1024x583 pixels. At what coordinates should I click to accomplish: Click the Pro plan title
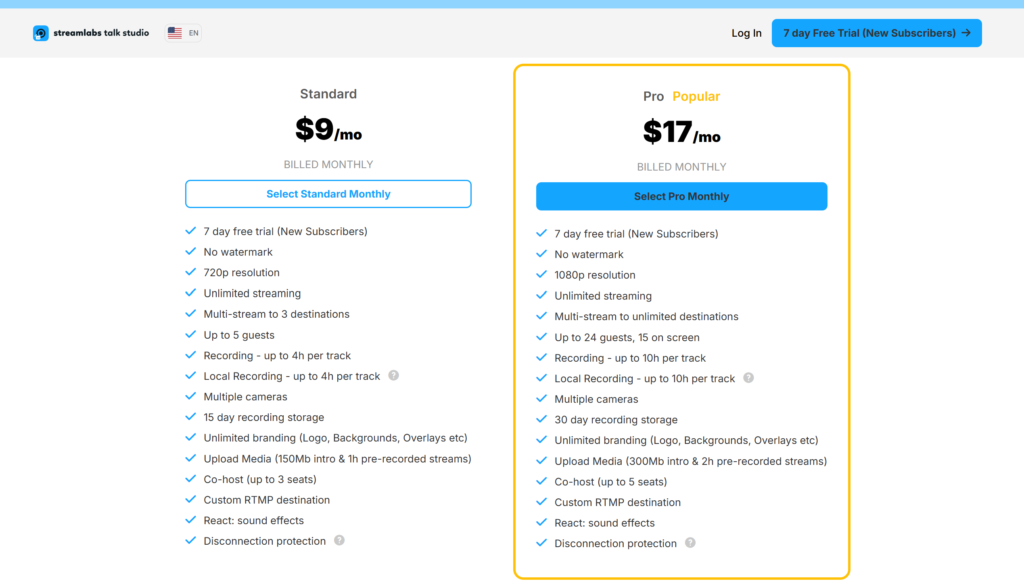coord(653,96)
